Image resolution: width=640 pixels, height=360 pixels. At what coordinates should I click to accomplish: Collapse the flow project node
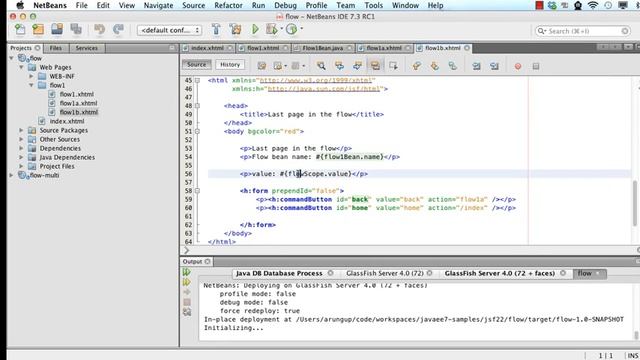(x=11, y=58)
